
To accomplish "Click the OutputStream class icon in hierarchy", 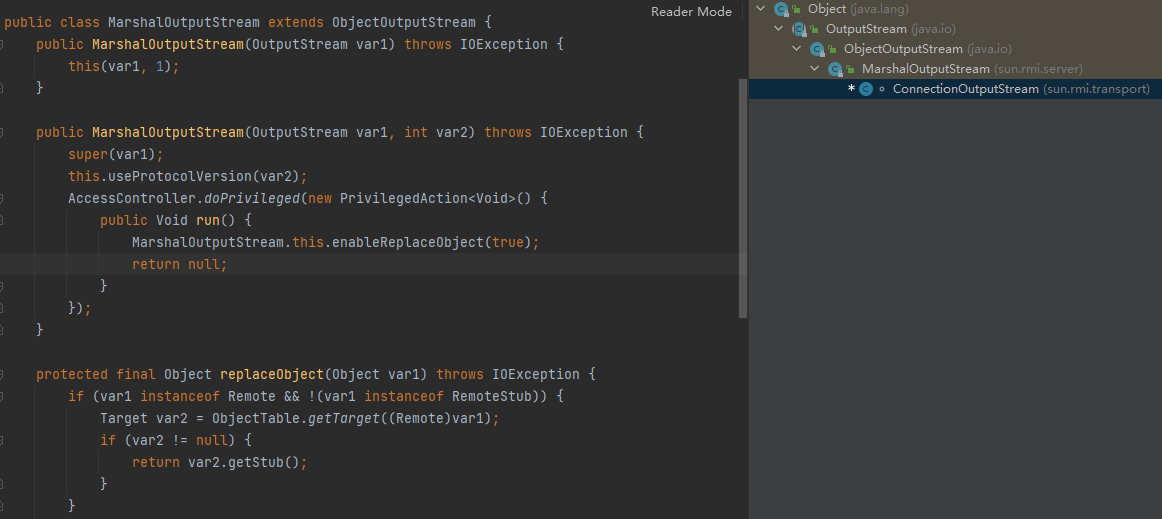I will (798, 29).
